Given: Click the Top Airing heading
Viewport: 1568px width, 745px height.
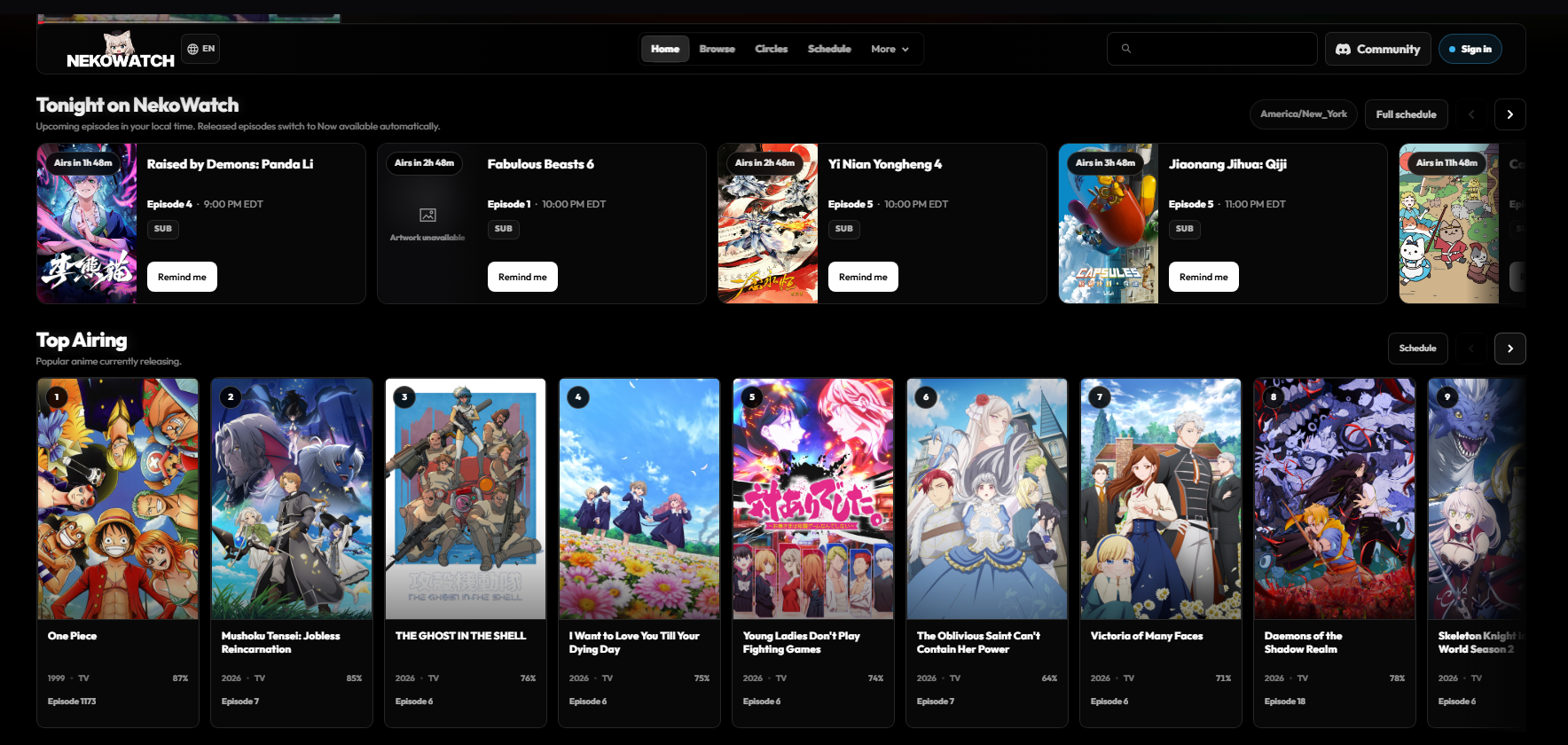Looking at the screenshot, I should click(x=82, y=340).
